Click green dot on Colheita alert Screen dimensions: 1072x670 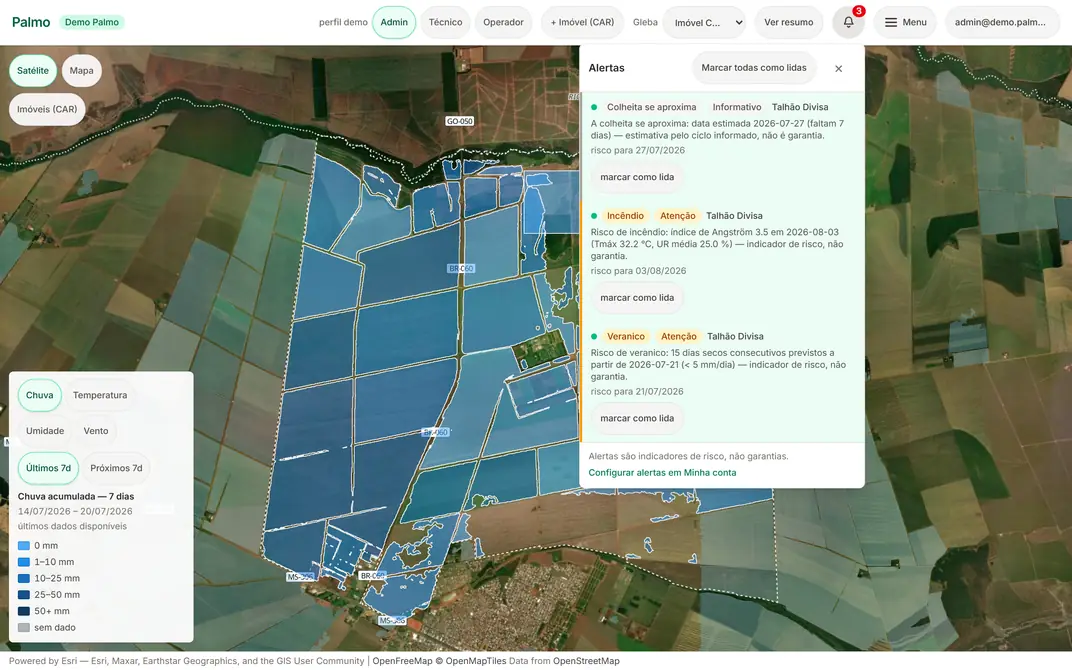click(x=594, y=107)
